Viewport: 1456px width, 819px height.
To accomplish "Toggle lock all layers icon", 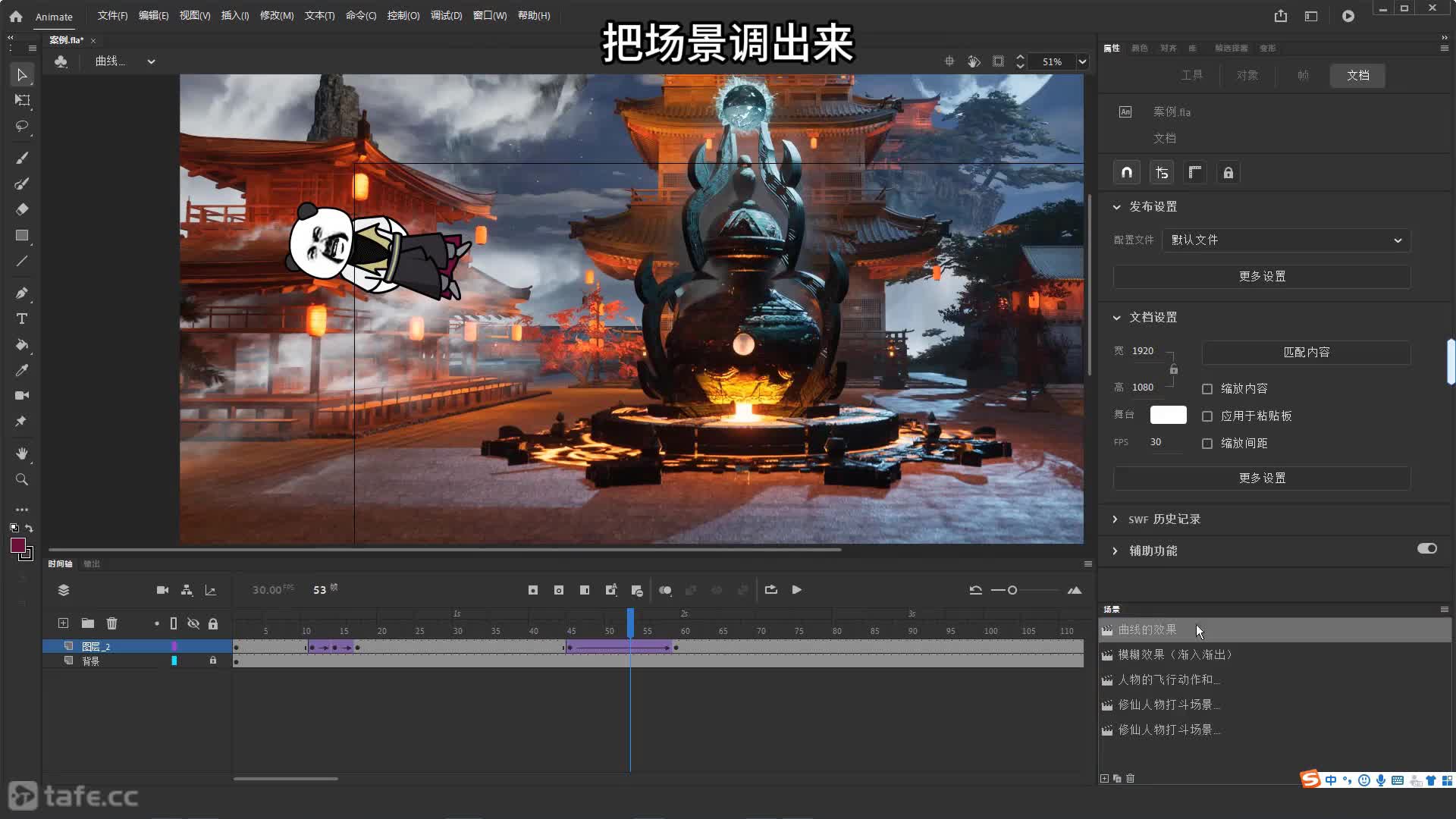I will pos(213,623).
